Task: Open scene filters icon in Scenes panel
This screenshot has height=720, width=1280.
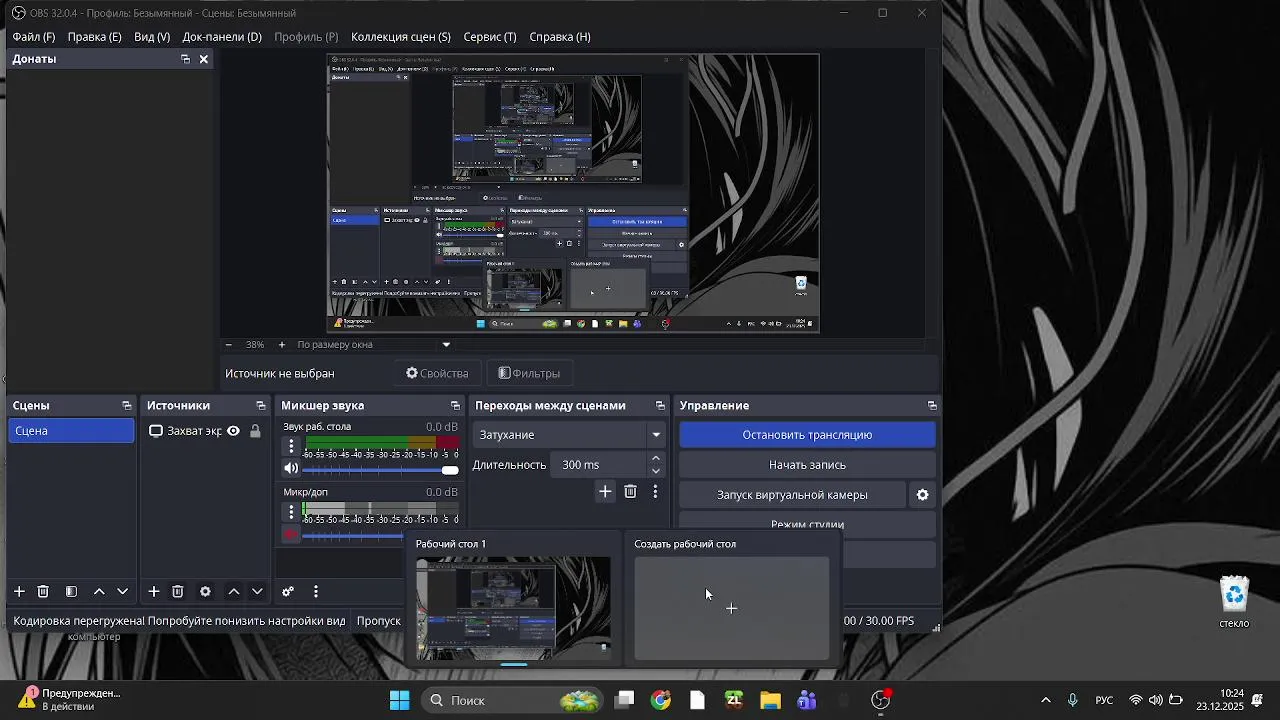Action: pyautogui.click(x=71, y=592)
